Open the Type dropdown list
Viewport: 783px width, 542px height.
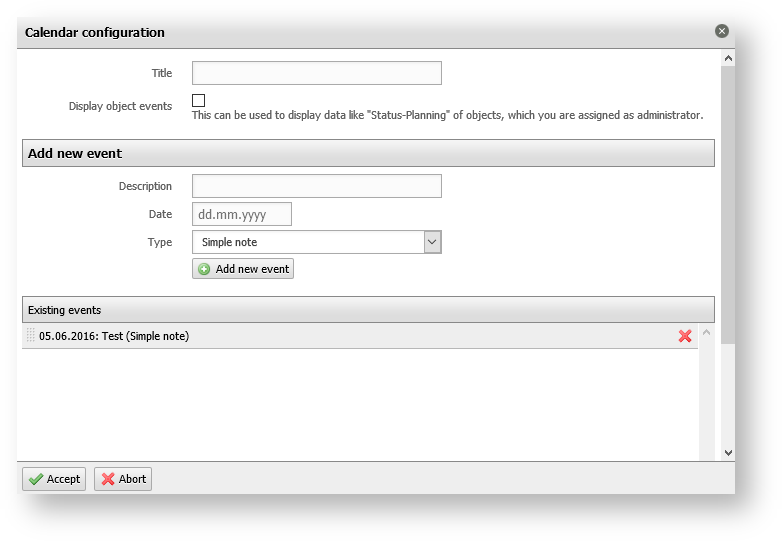coord(432,242)
